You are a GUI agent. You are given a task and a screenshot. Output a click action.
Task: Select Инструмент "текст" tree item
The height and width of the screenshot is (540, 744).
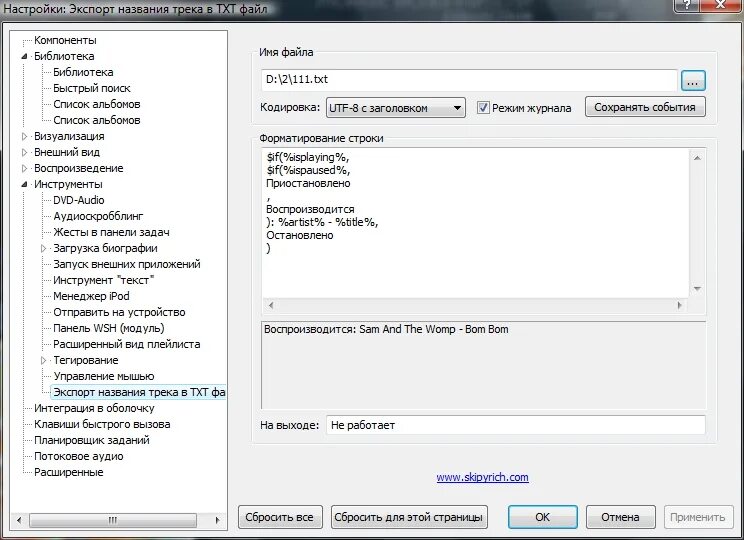[103, 280]
